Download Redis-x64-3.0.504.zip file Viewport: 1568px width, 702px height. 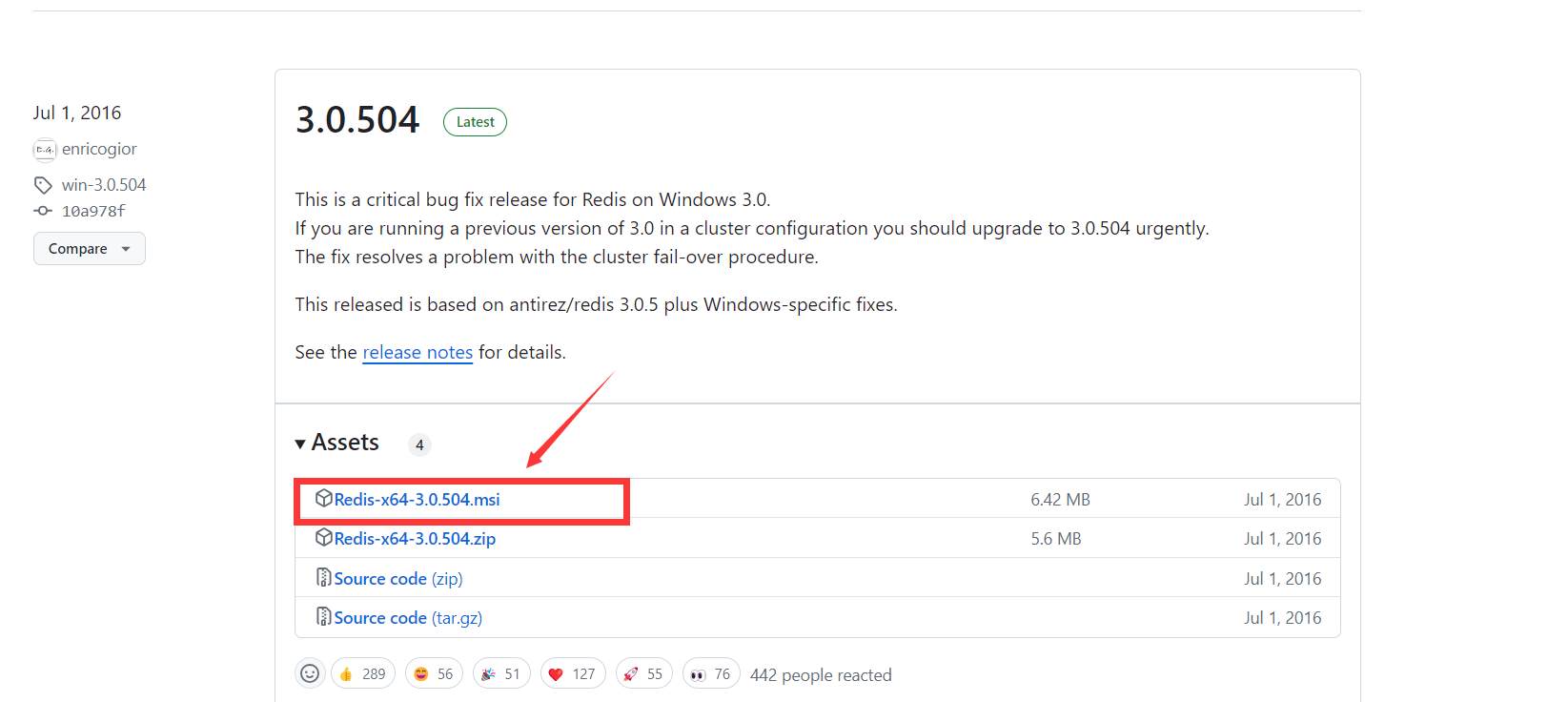(x=415, y=539)
